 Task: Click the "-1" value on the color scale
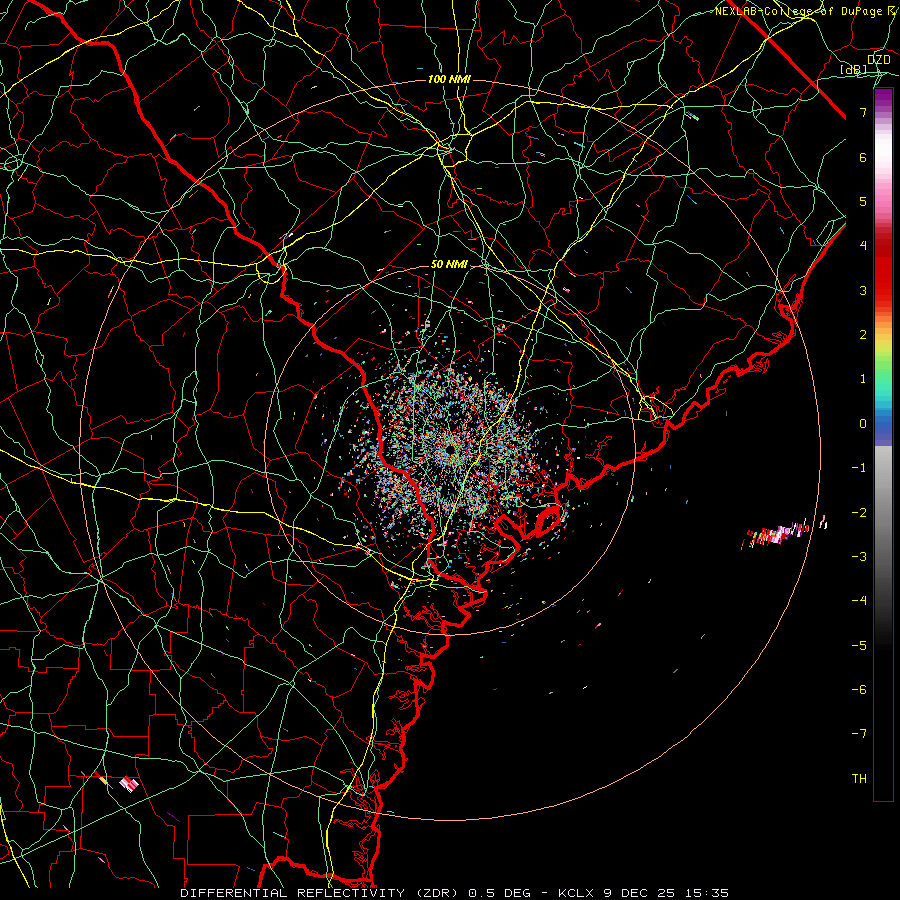859,468
